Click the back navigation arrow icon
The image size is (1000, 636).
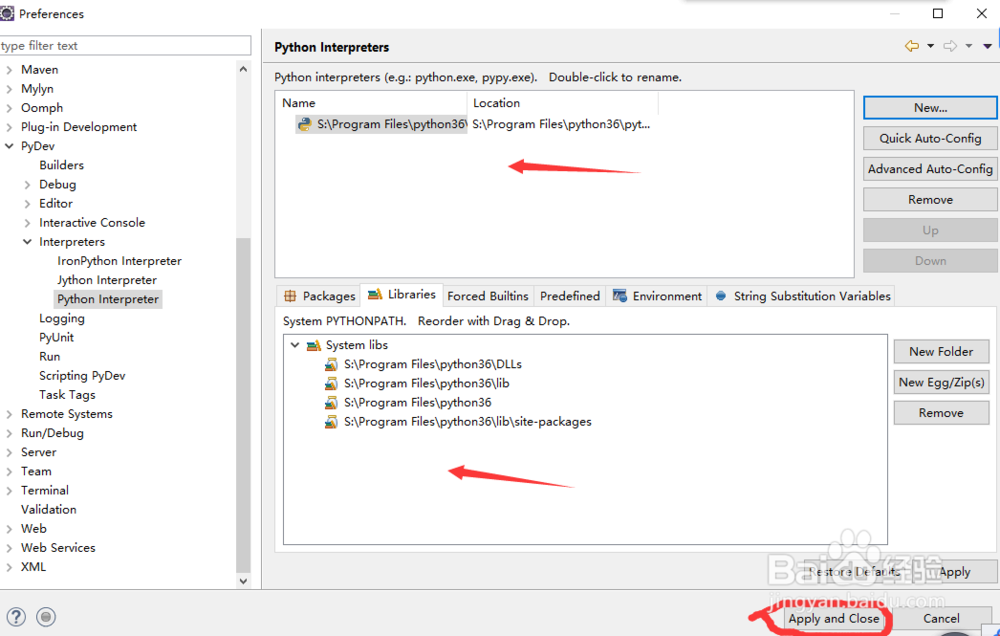click(x=912, y=46)
